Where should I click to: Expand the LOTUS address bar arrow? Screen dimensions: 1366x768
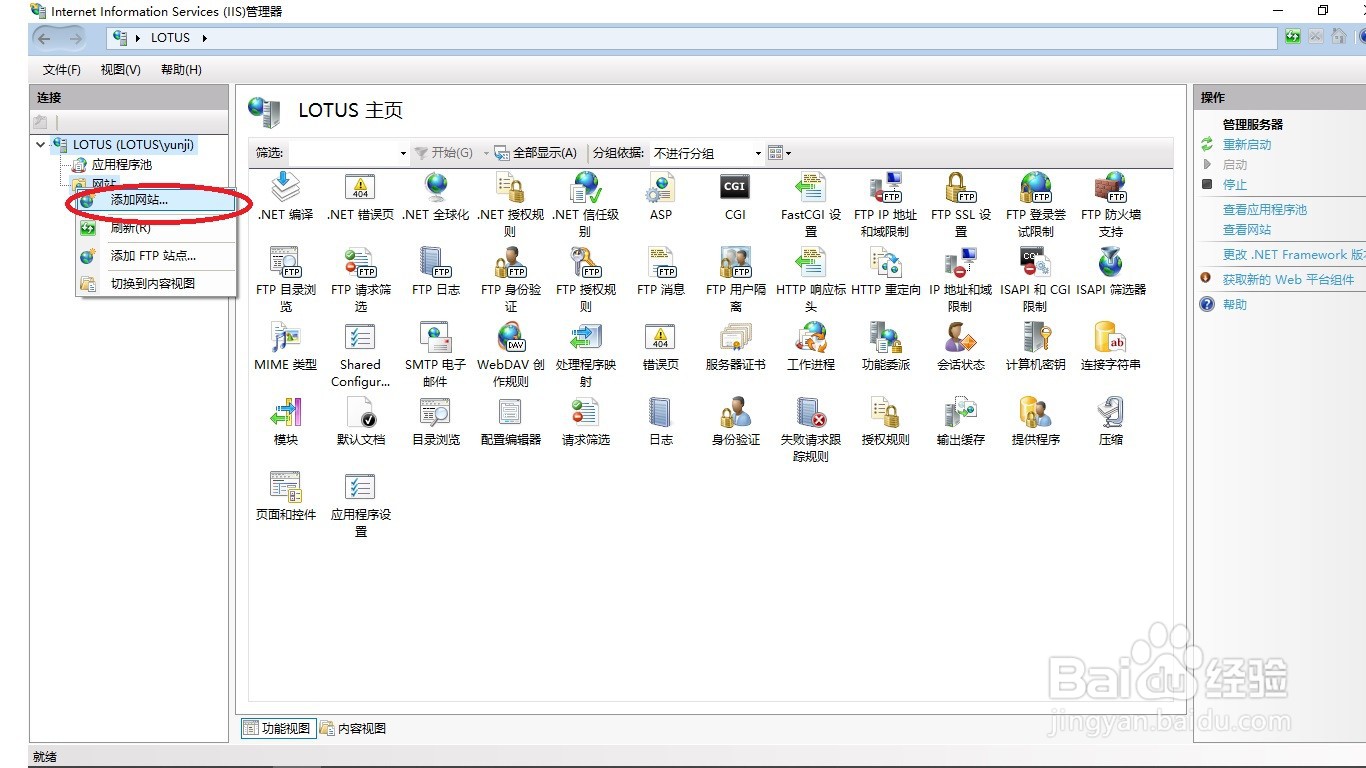coord(205,38)
